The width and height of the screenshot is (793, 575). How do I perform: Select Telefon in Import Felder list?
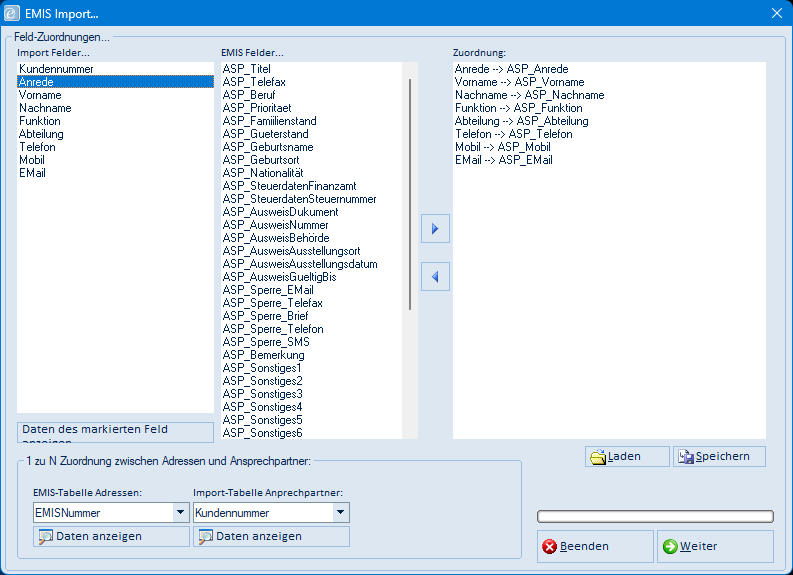coord(115,147)
